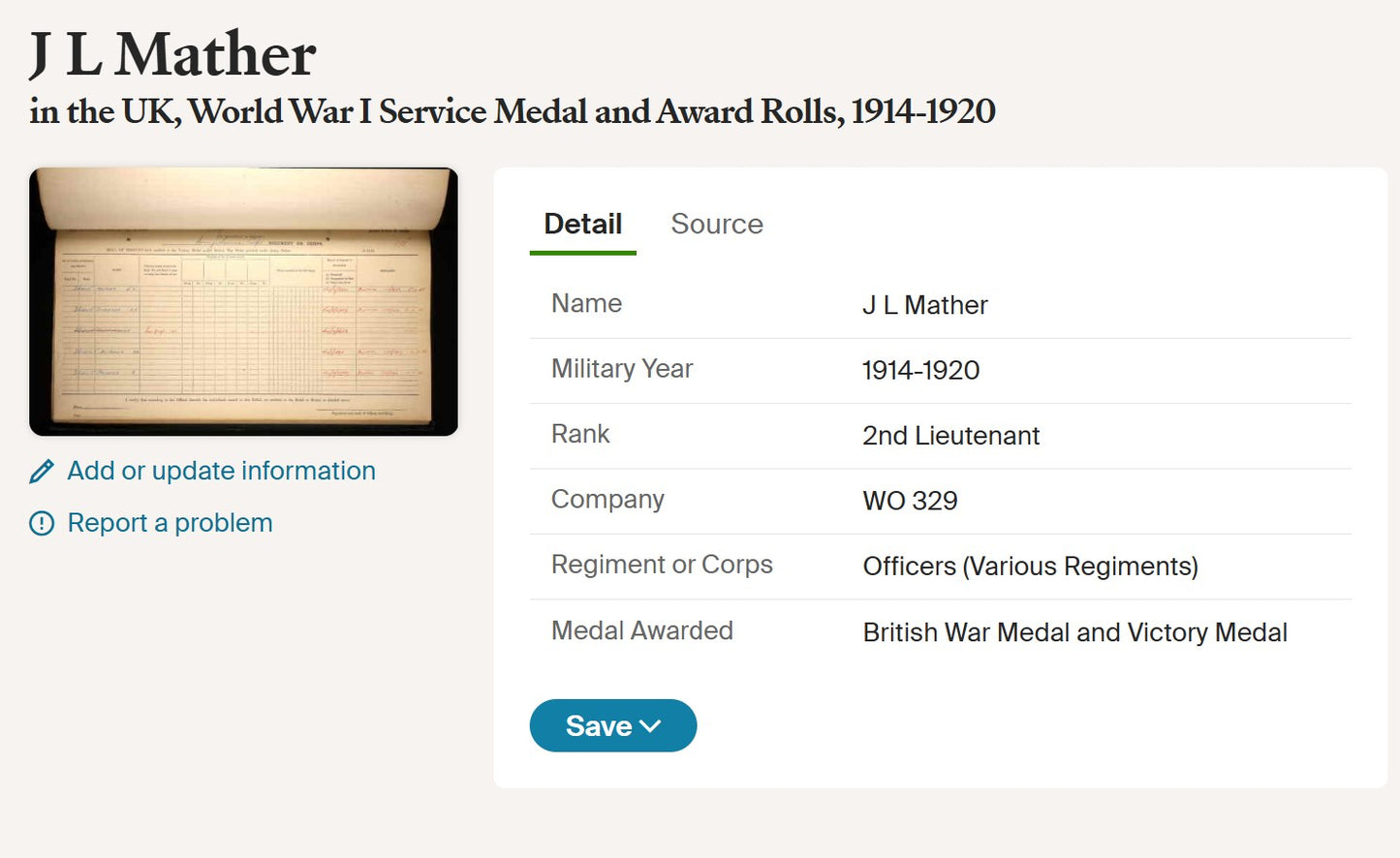The image size is (1400, 858).
Task: Click the Rank field label
Action: [580, 434]
